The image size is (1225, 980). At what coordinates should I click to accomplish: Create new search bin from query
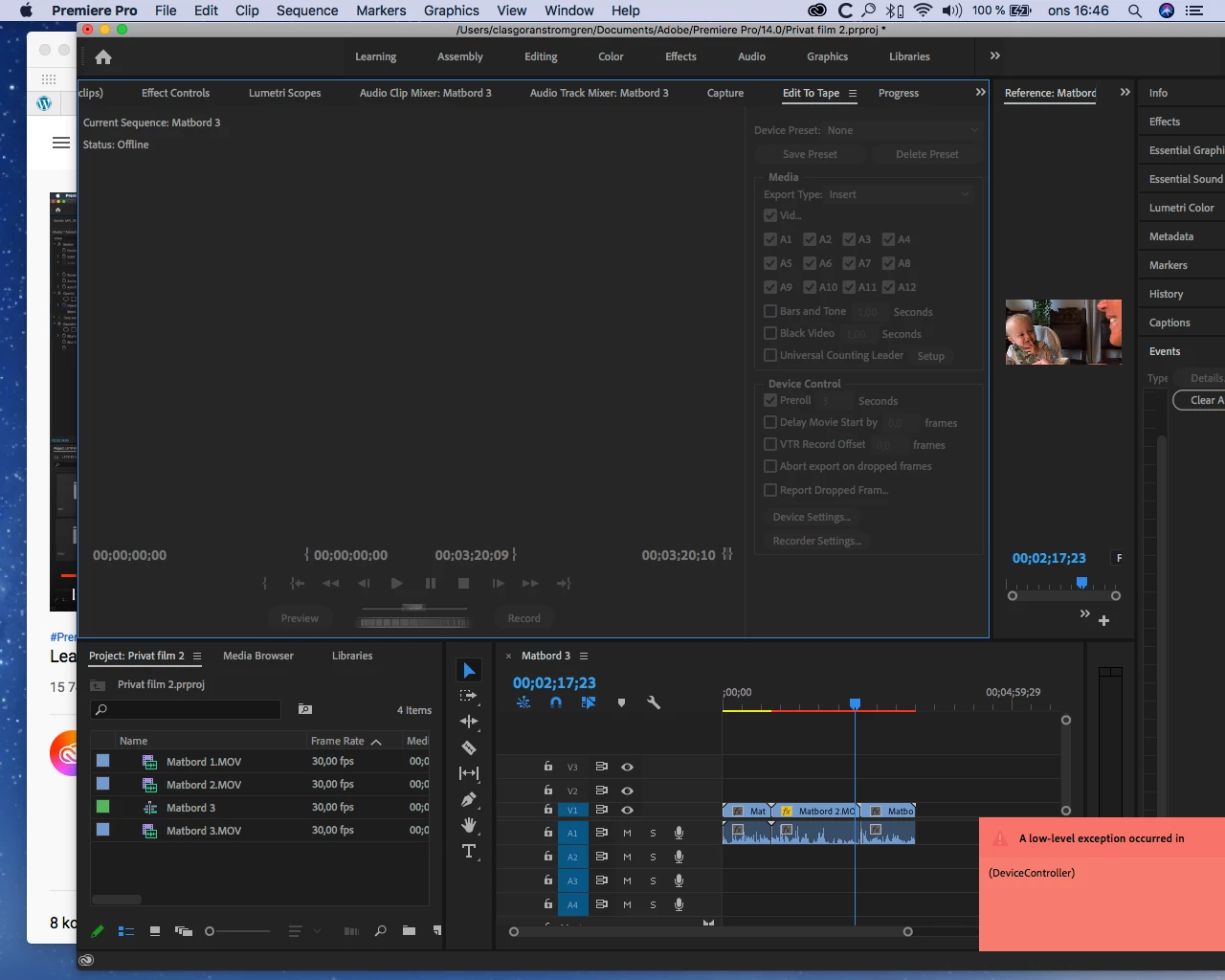[304, 709]
